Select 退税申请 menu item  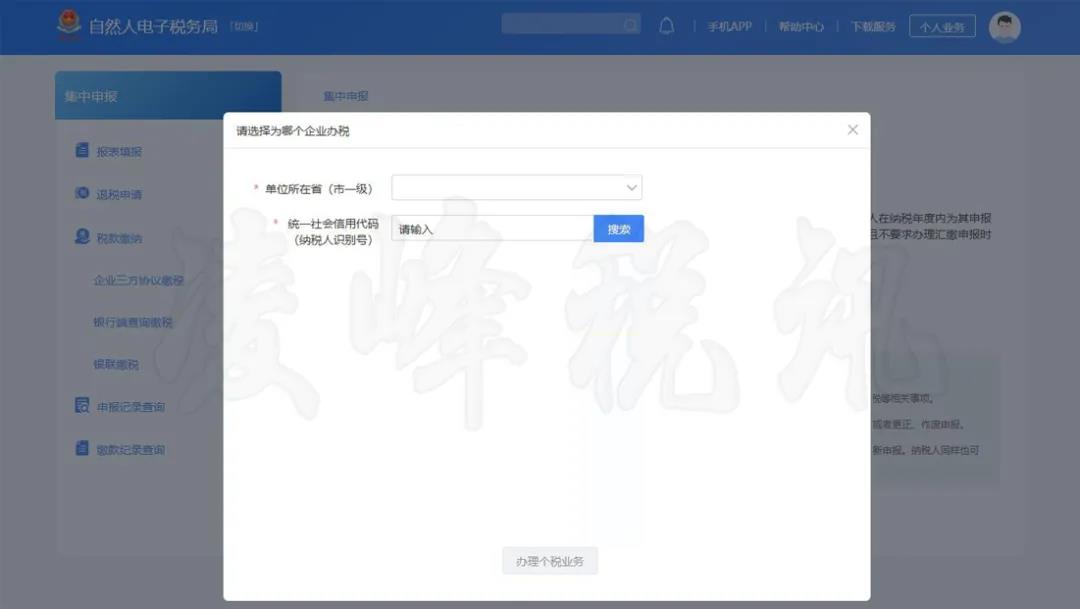[x=119, y=194]
